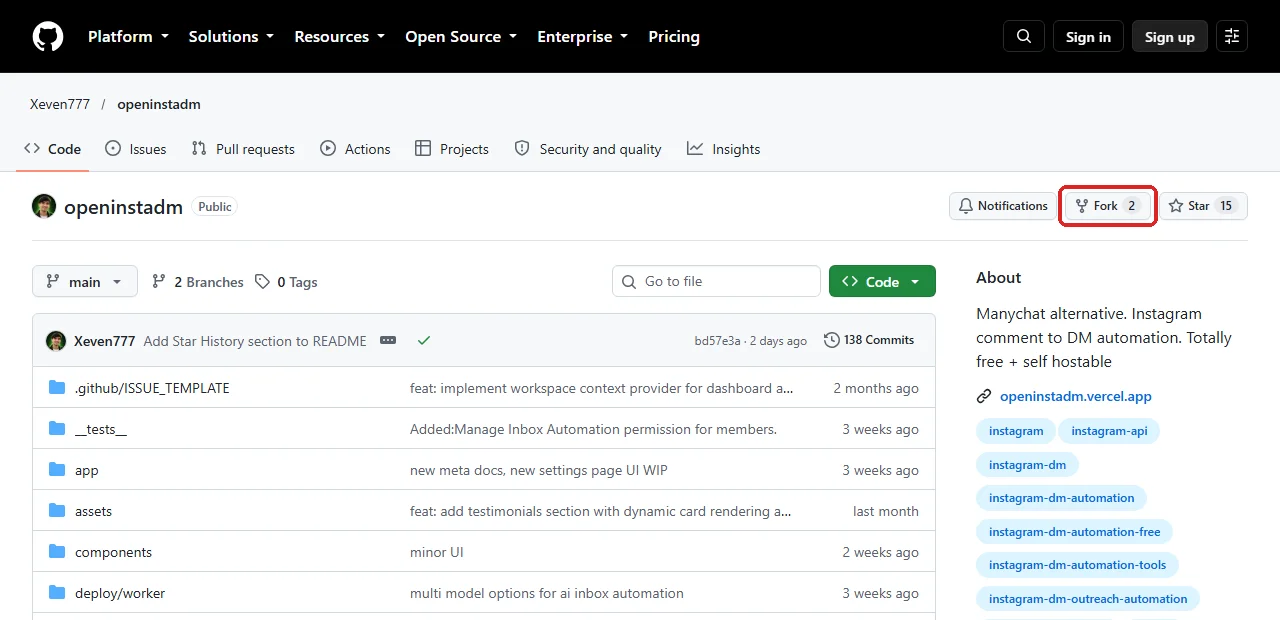Switch to the Projects tab
The height and width of the screenshot is (620, 1280).
[x=452, y=149]
